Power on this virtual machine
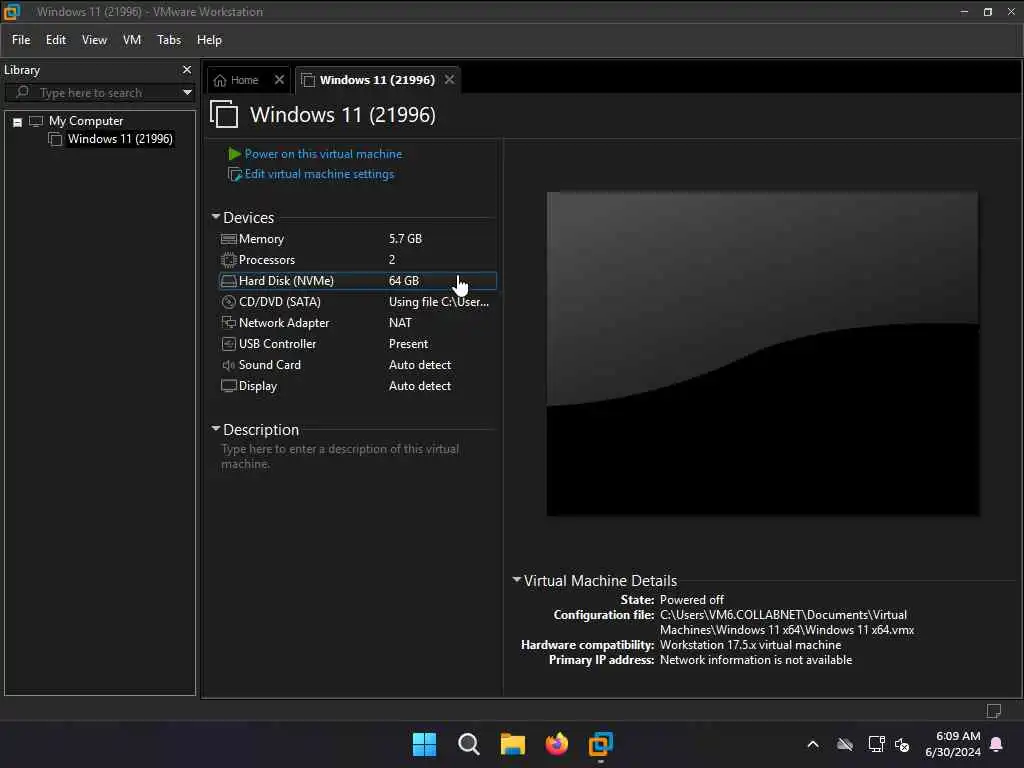Viewport: 1024px width, 768px height. coord(323,154)
